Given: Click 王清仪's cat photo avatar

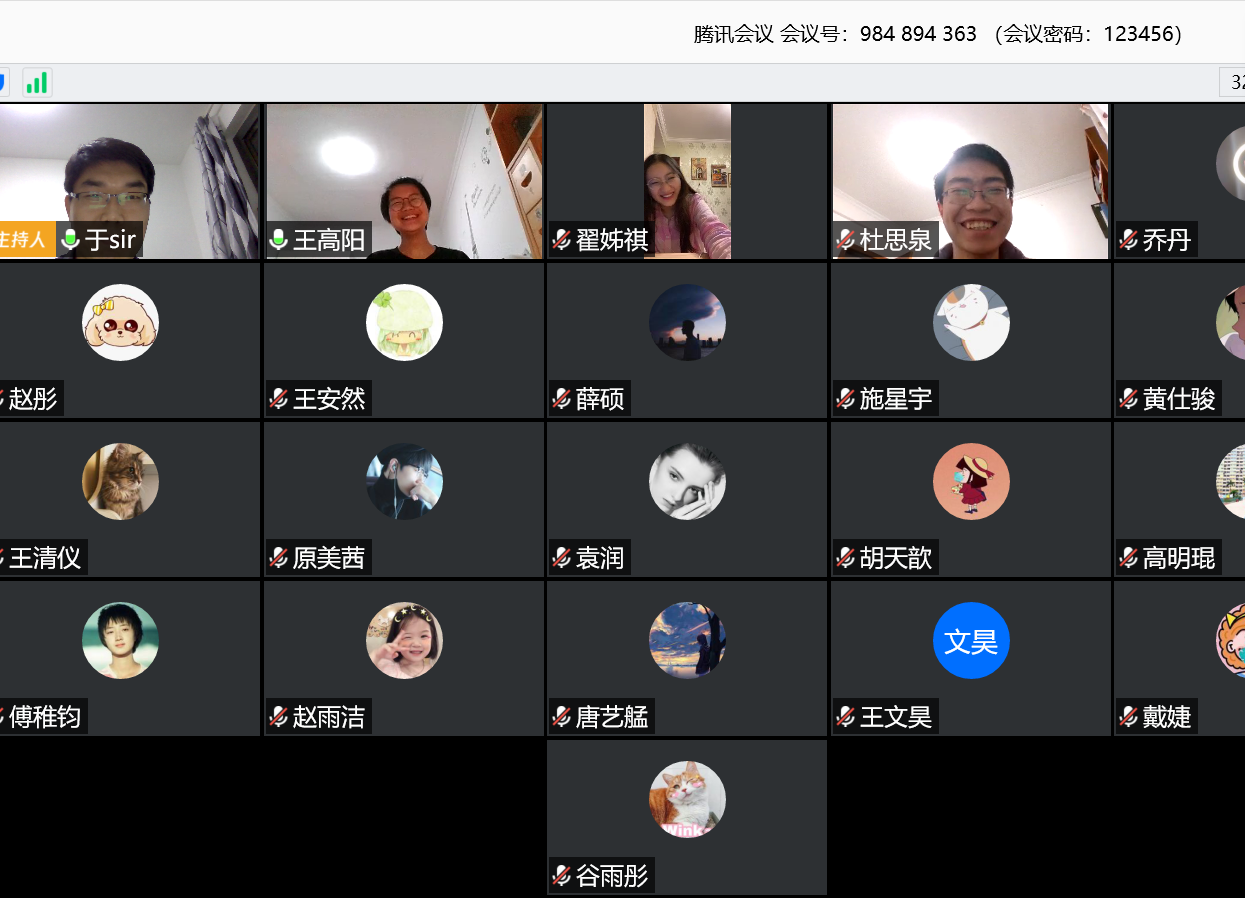Looking at the screenshot, I should 120,482.
